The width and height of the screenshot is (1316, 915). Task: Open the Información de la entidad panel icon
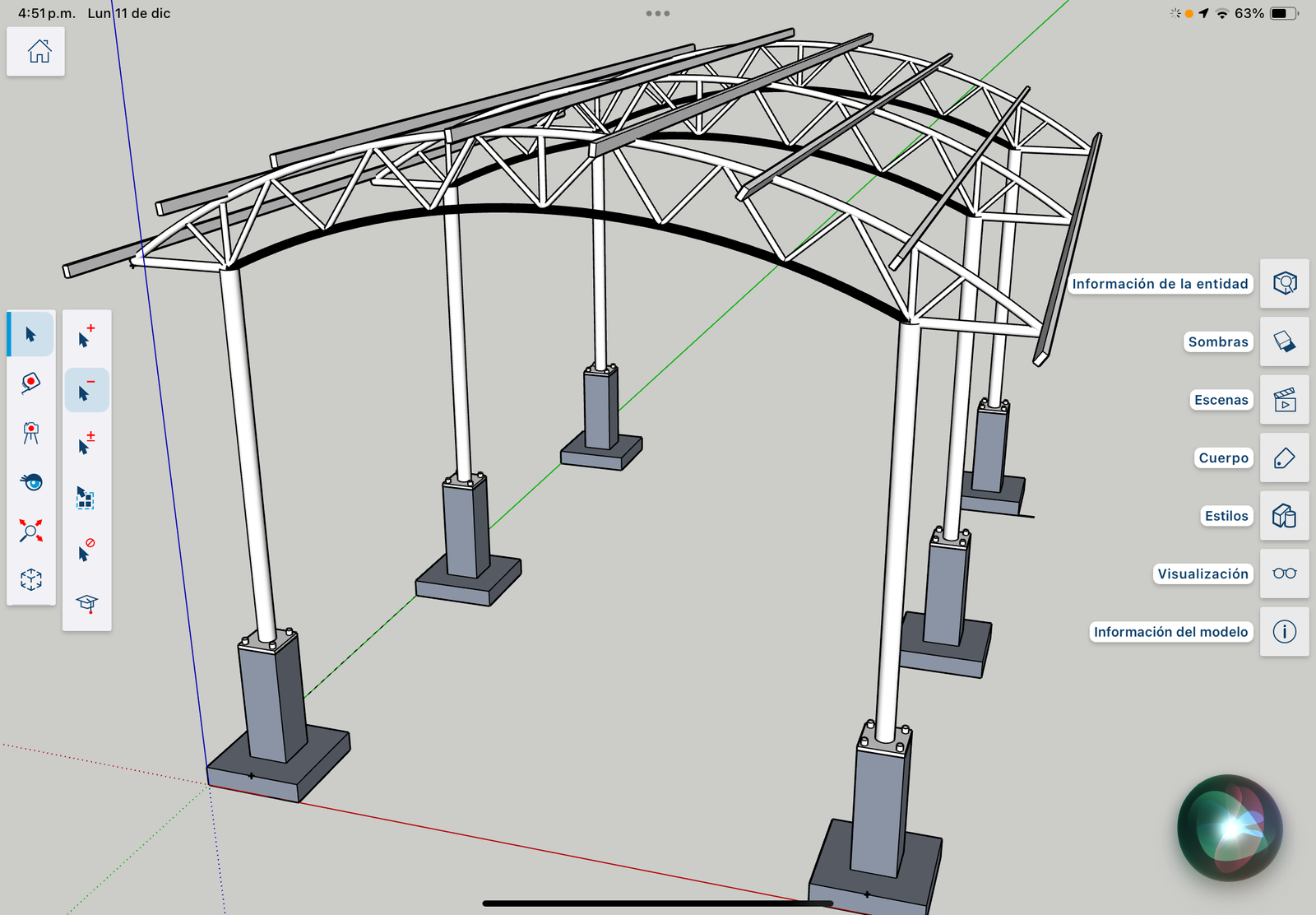[1284, 284]
